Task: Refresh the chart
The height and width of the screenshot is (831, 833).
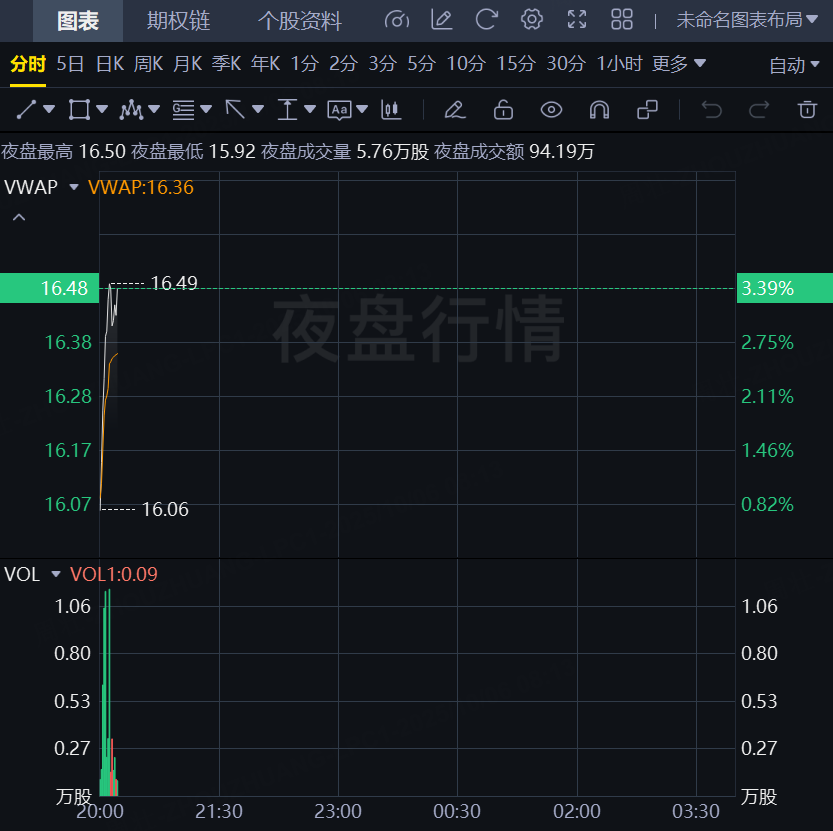Action: click(x=487, y=20)
